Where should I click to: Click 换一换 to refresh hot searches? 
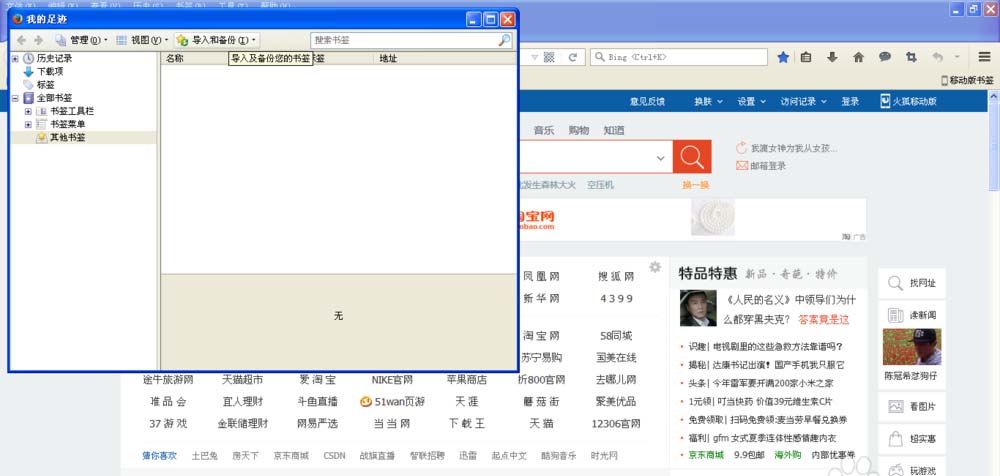tap(696, 185)
